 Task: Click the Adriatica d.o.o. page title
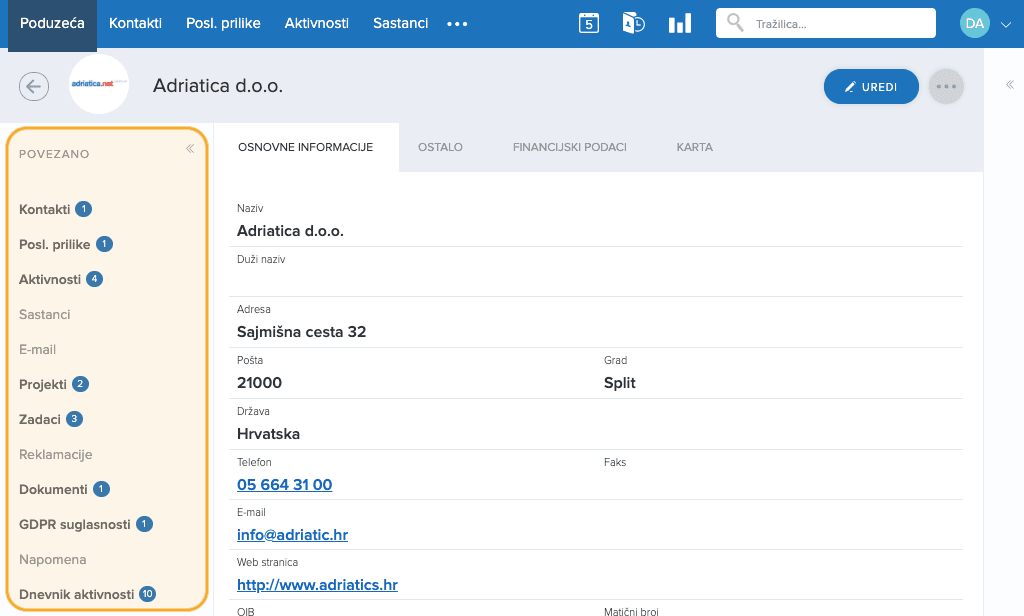(217, 86)
